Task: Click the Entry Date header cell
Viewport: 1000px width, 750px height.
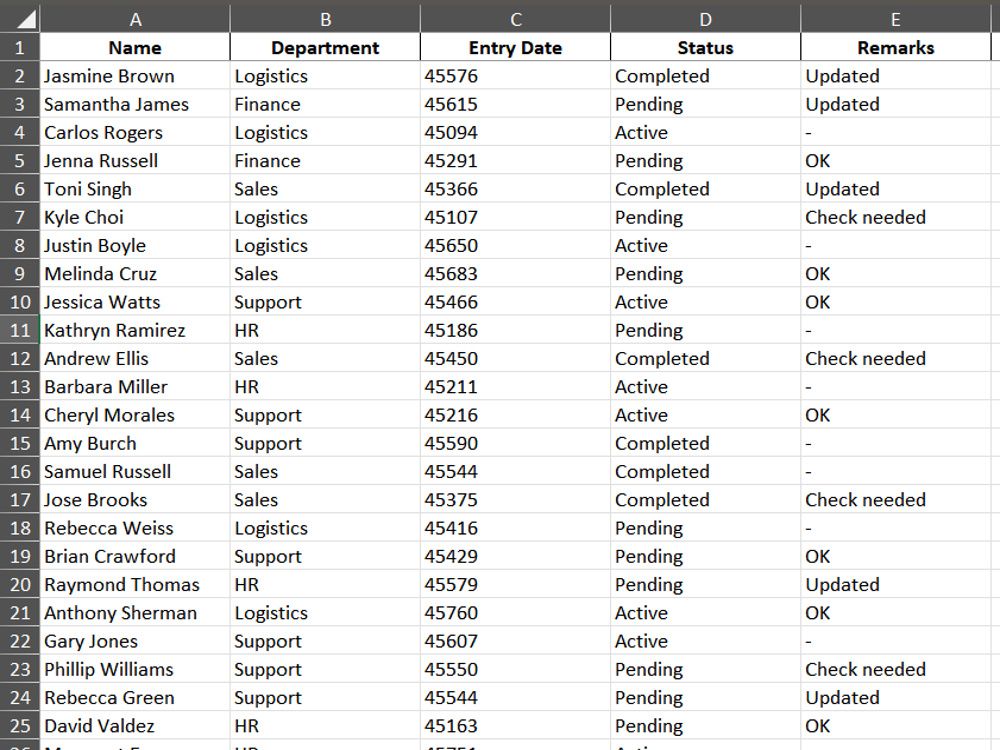Action: pos(515,48)
